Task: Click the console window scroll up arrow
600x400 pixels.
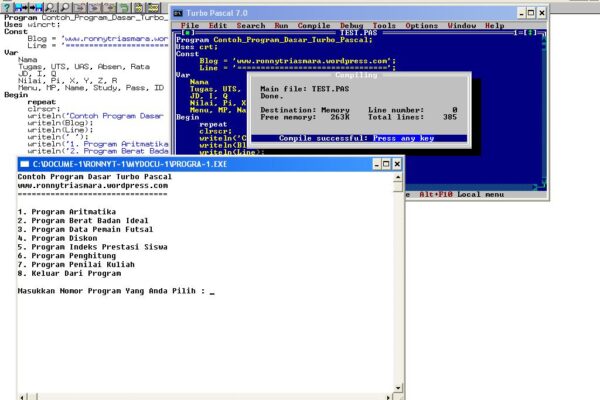Action: tap(398, 177)
